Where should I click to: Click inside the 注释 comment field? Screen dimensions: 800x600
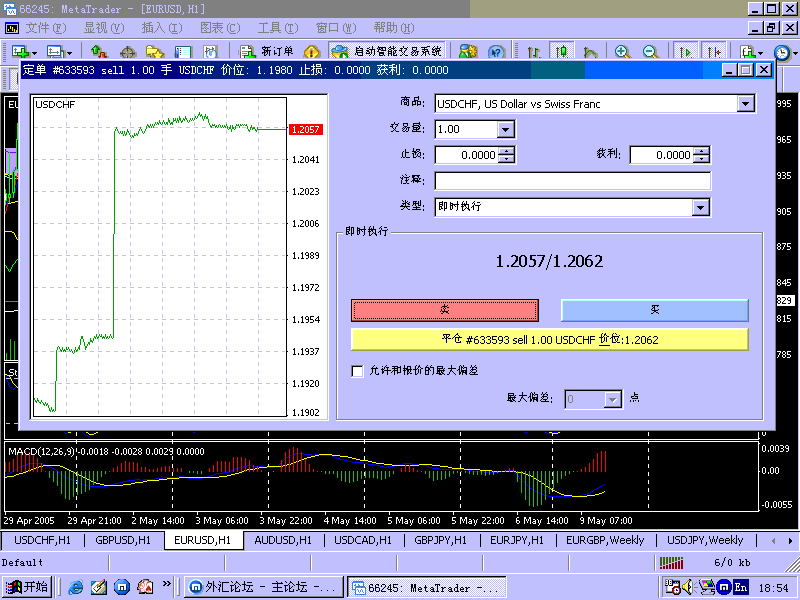click(x=570, y=180)
